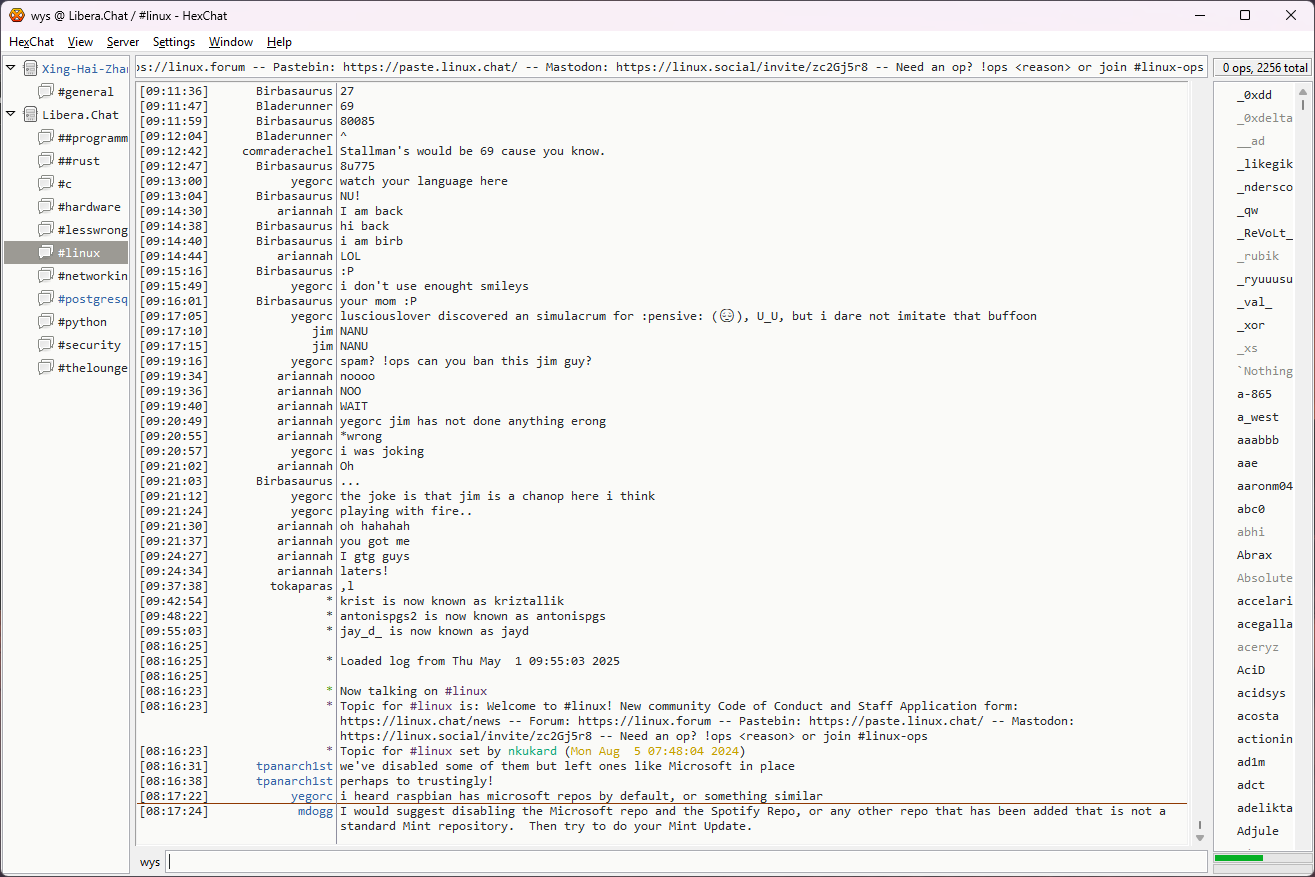Click the #security channel icon
This screenshot has height=877, width=1315.
pyautogui.click(x=46, y=345)
